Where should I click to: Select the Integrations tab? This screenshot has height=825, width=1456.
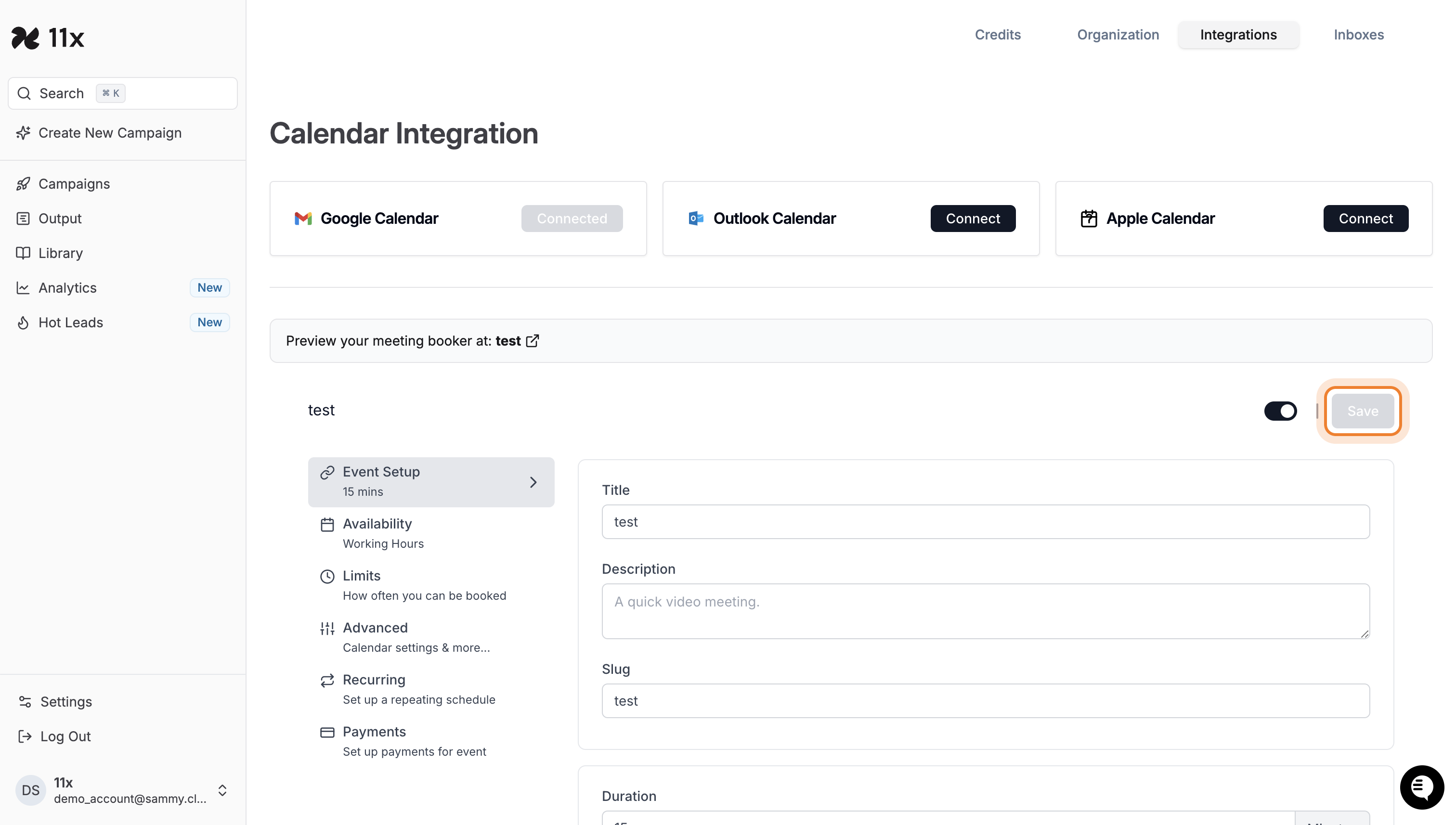(1238, 35)
